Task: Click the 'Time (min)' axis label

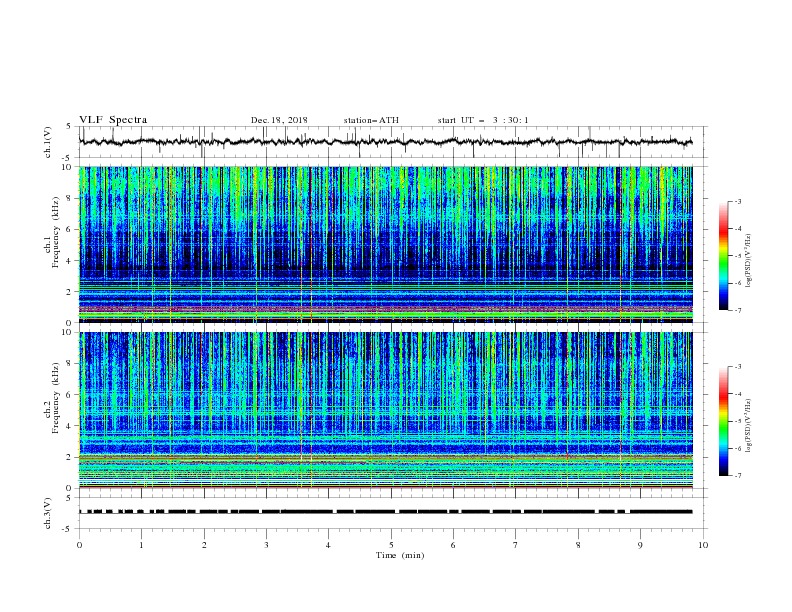Action: pos(400,555)
